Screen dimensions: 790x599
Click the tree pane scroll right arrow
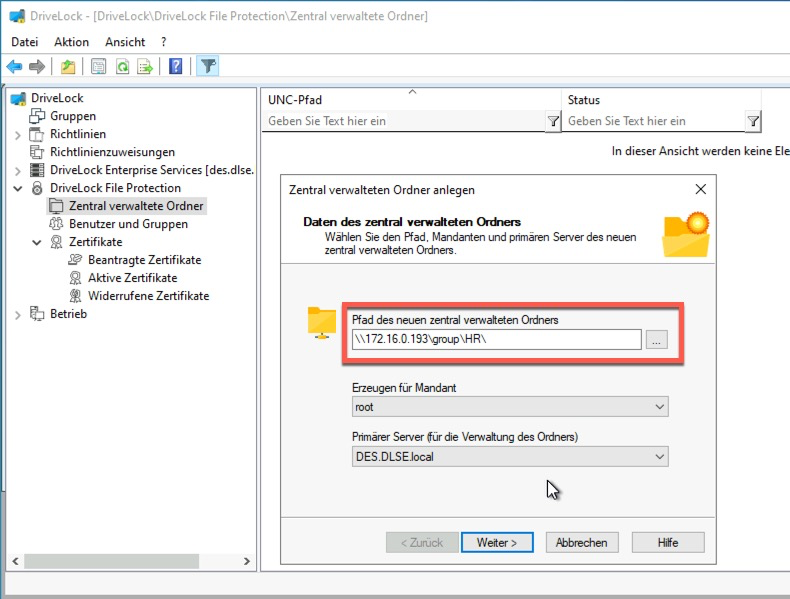coord(246,561)
